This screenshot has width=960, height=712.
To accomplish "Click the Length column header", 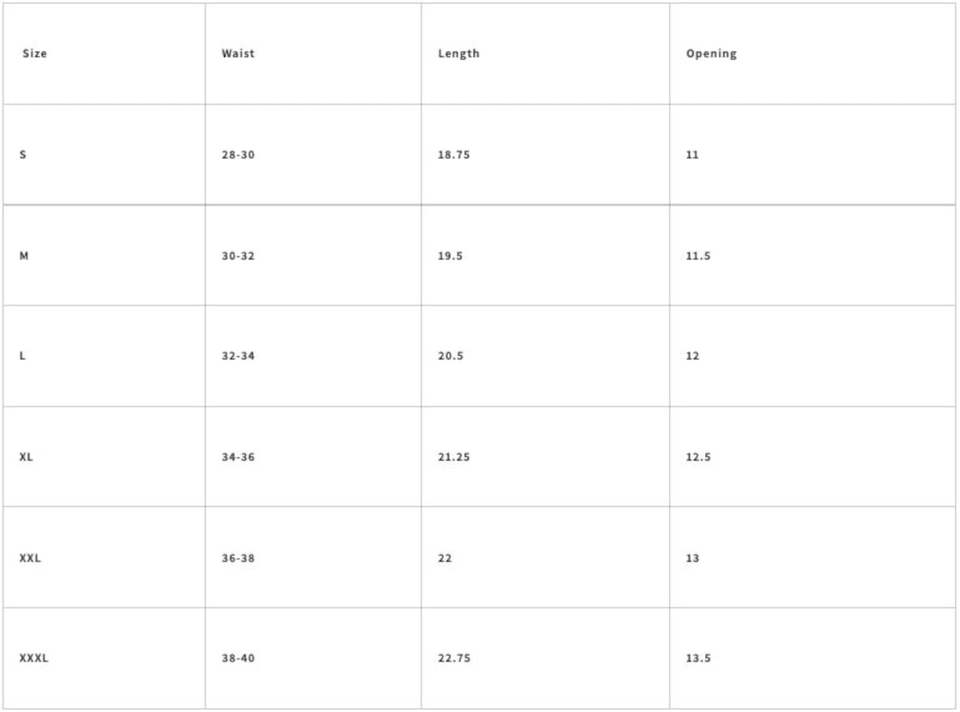I will click(459, 54).
